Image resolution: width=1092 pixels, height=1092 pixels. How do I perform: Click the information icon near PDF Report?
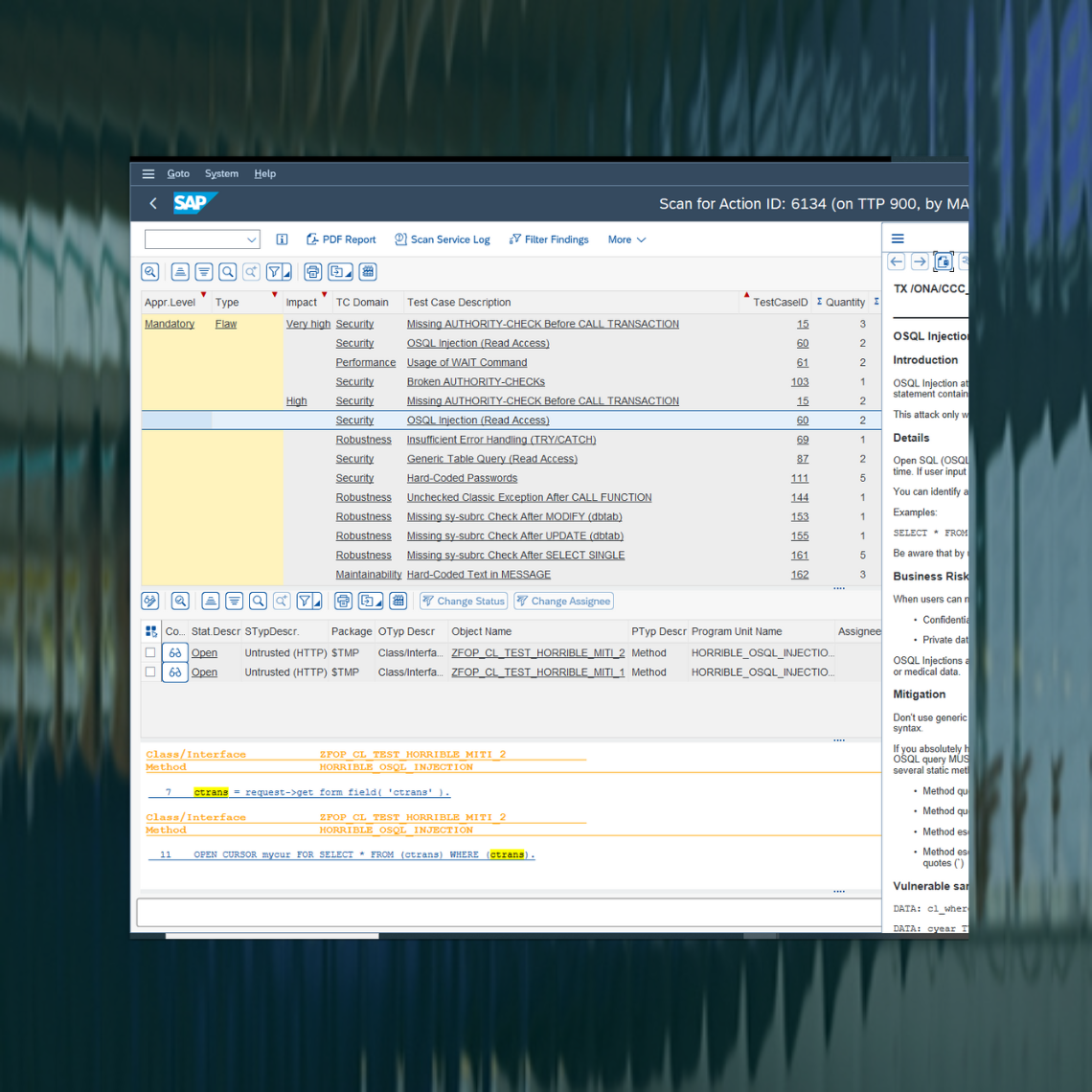click(x=282, y=239)
